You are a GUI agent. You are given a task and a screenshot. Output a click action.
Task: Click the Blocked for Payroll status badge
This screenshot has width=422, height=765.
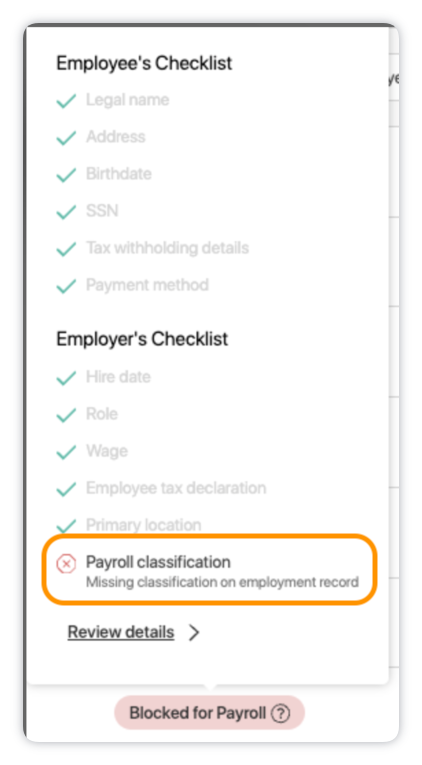tap(209, 713)
